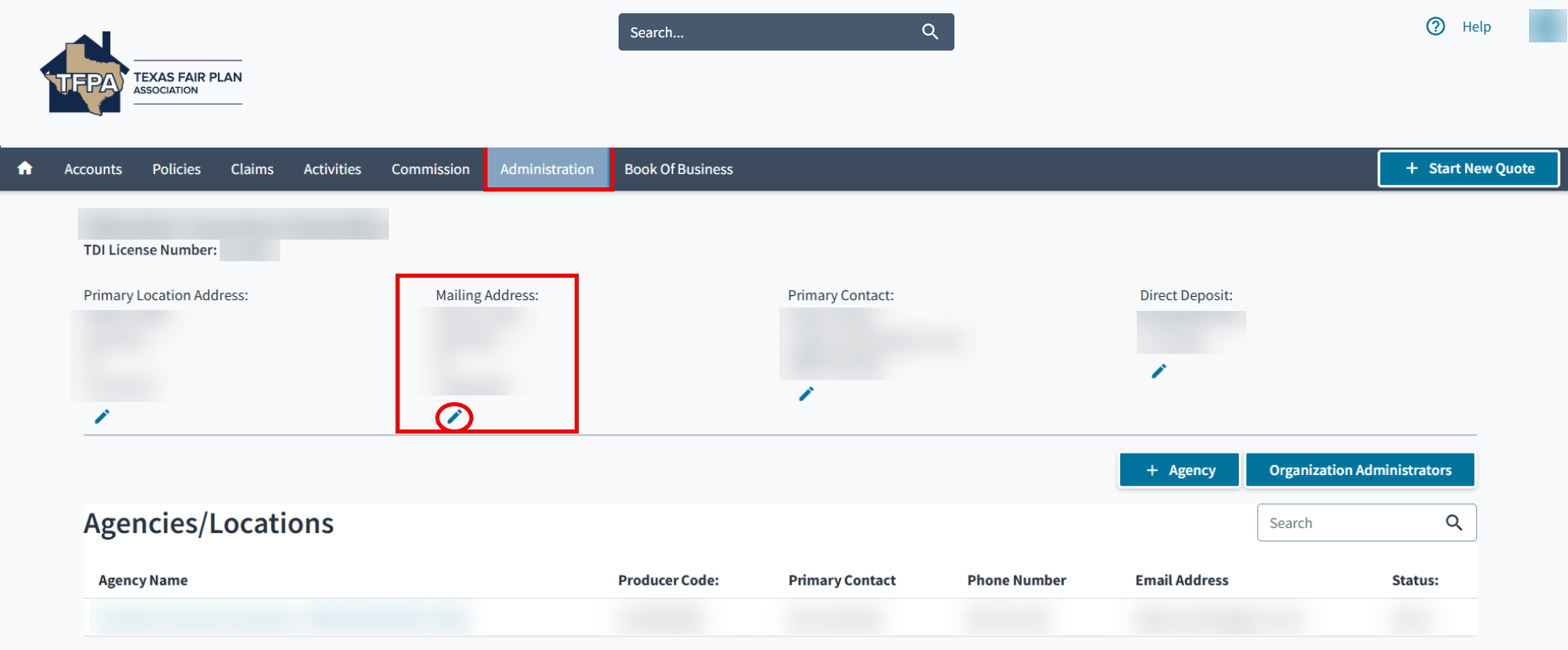Click the TFPA logo
1568x650 pixels.
pos(141,76)
